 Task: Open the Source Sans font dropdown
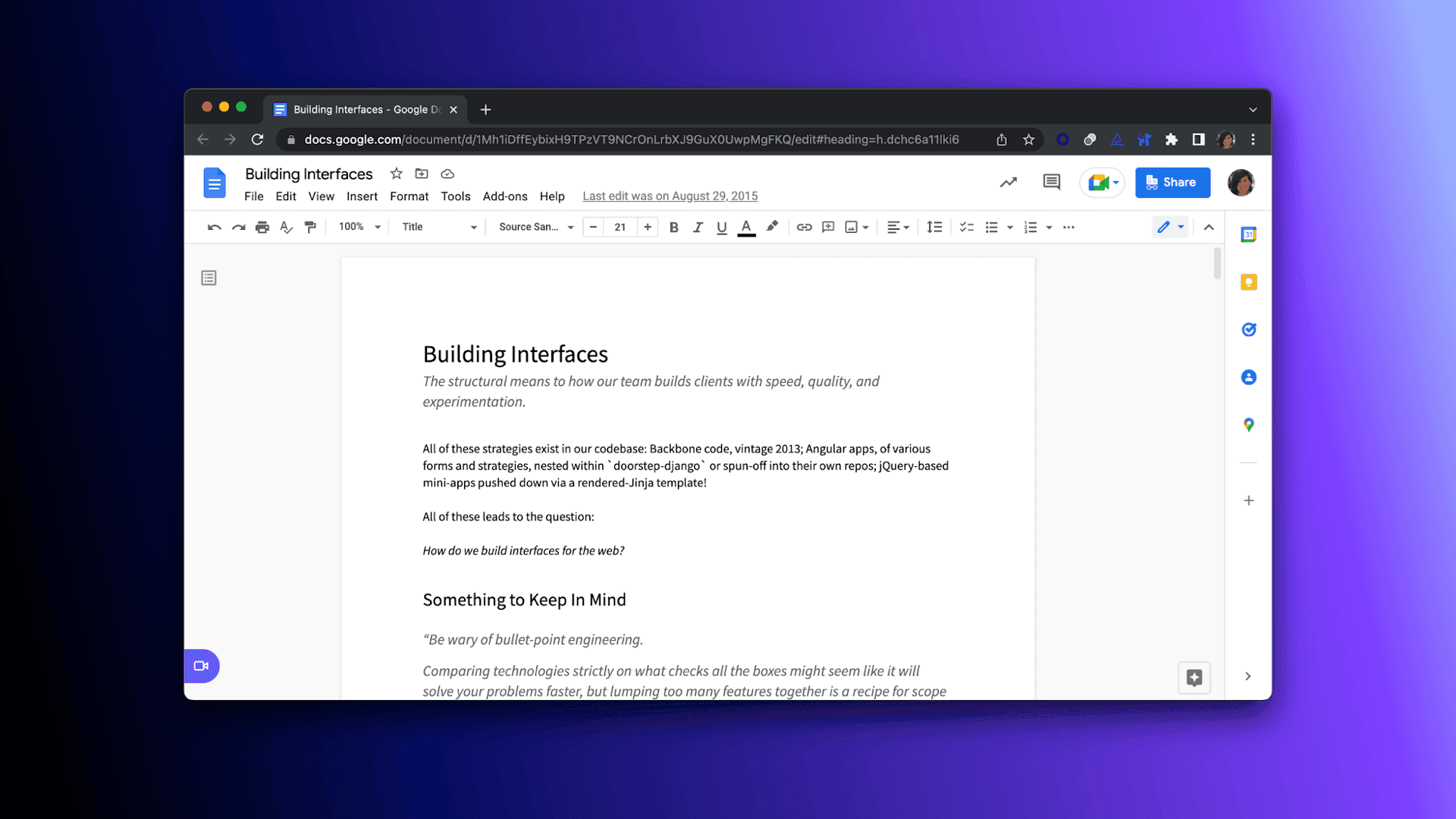click(x=536, y=227)
